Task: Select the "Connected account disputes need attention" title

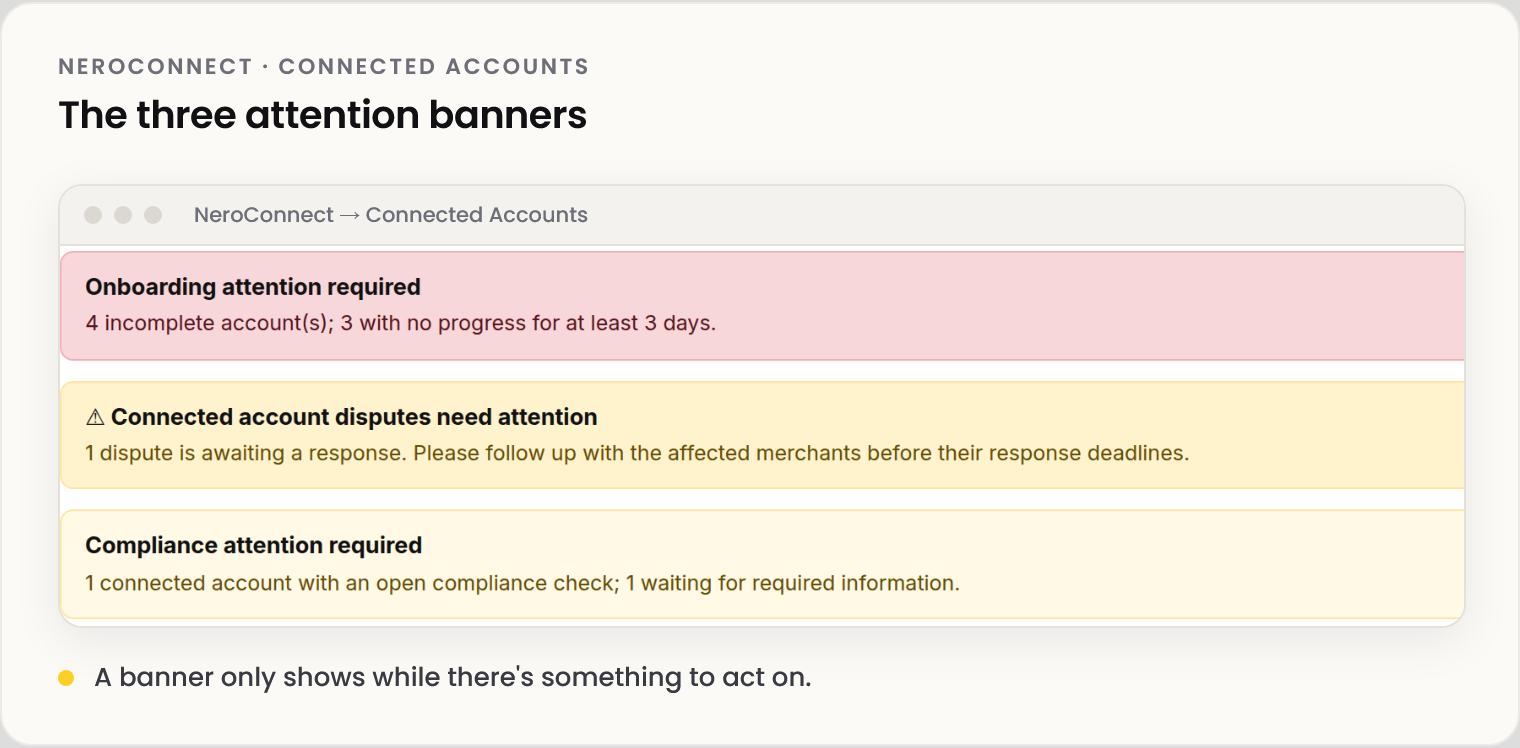Action: point(354,417)
